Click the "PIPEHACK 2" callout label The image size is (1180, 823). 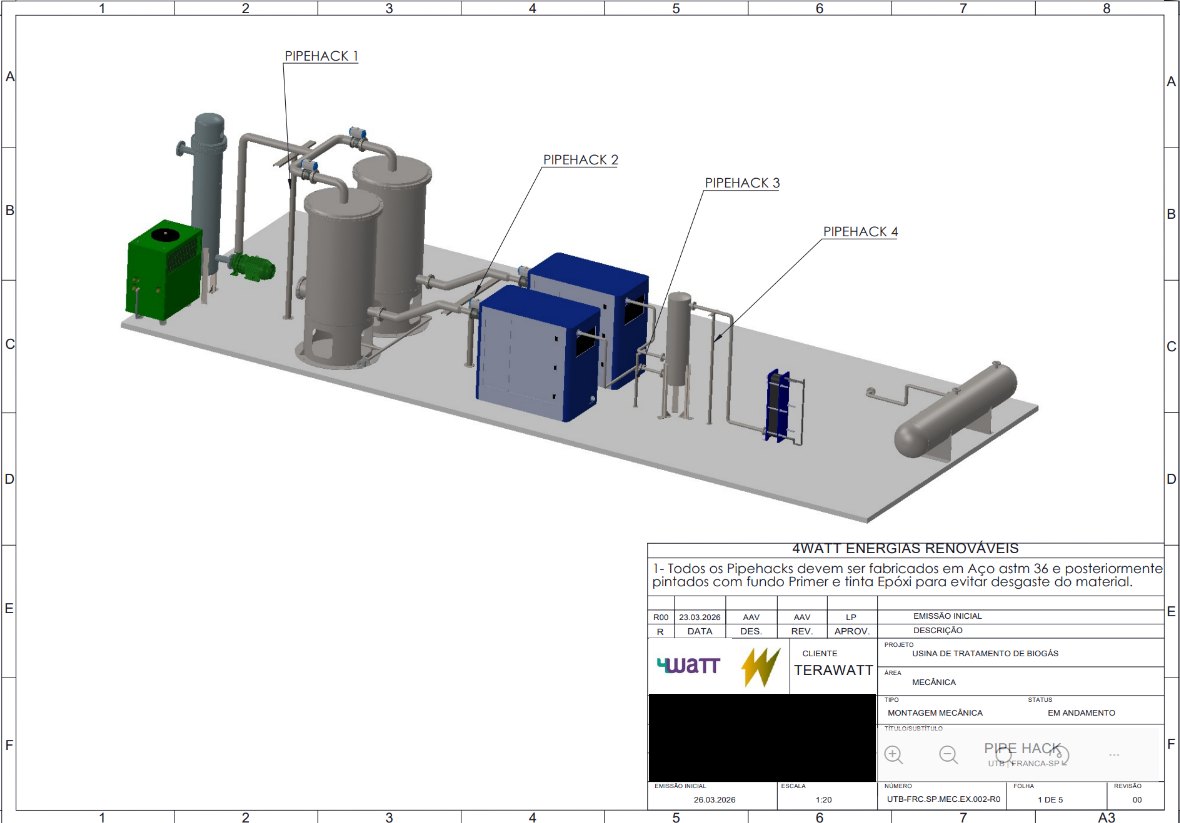[580, 160]
